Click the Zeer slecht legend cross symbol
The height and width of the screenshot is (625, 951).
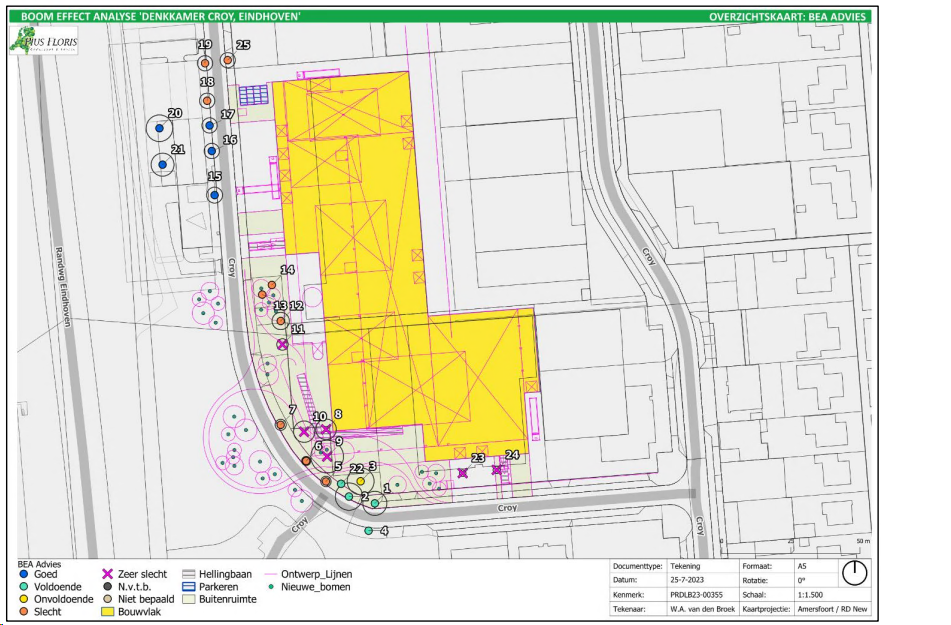click(x=107, y=573)
